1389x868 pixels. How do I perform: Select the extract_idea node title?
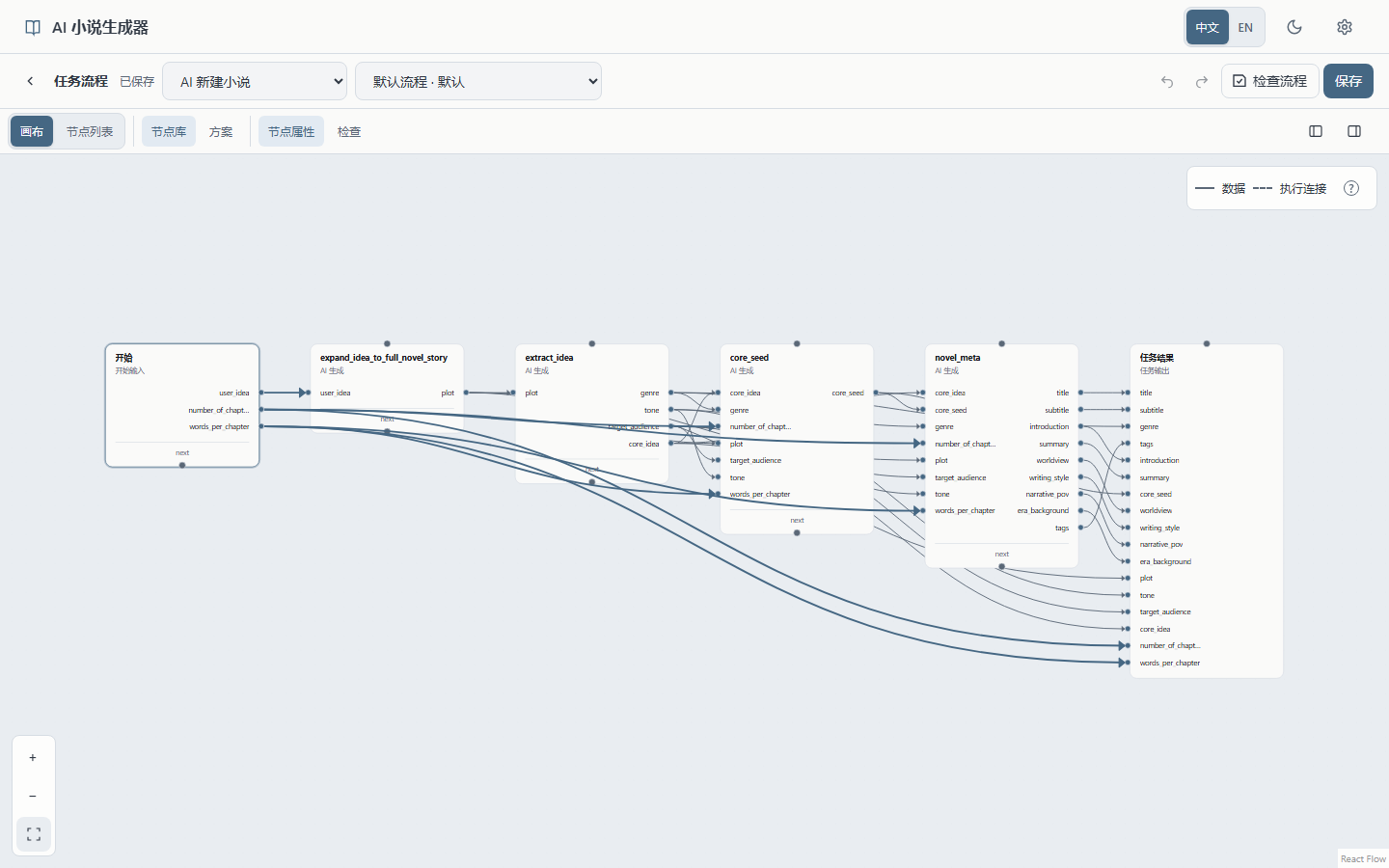(549, 358)
